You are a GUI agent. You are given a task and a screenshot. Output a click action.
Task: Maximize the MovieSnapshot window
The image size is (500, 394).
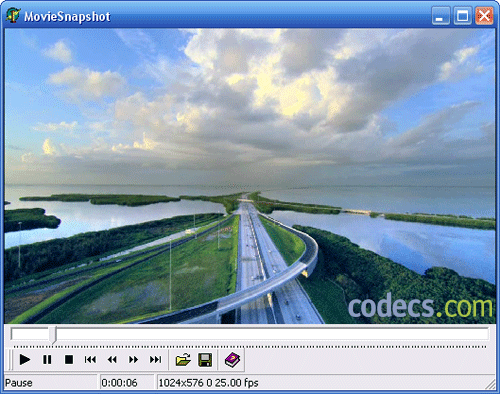(462, 15)
